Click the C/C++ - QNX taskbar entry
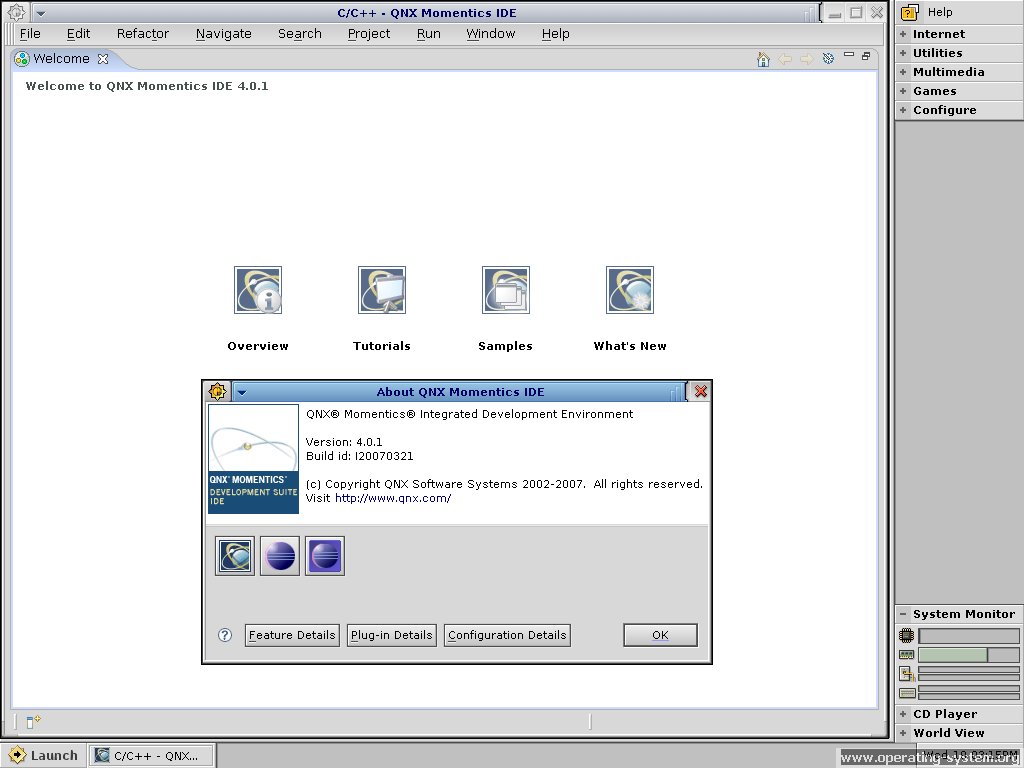Viewport: 1024px width, 768px height. (x=152, y=756)
